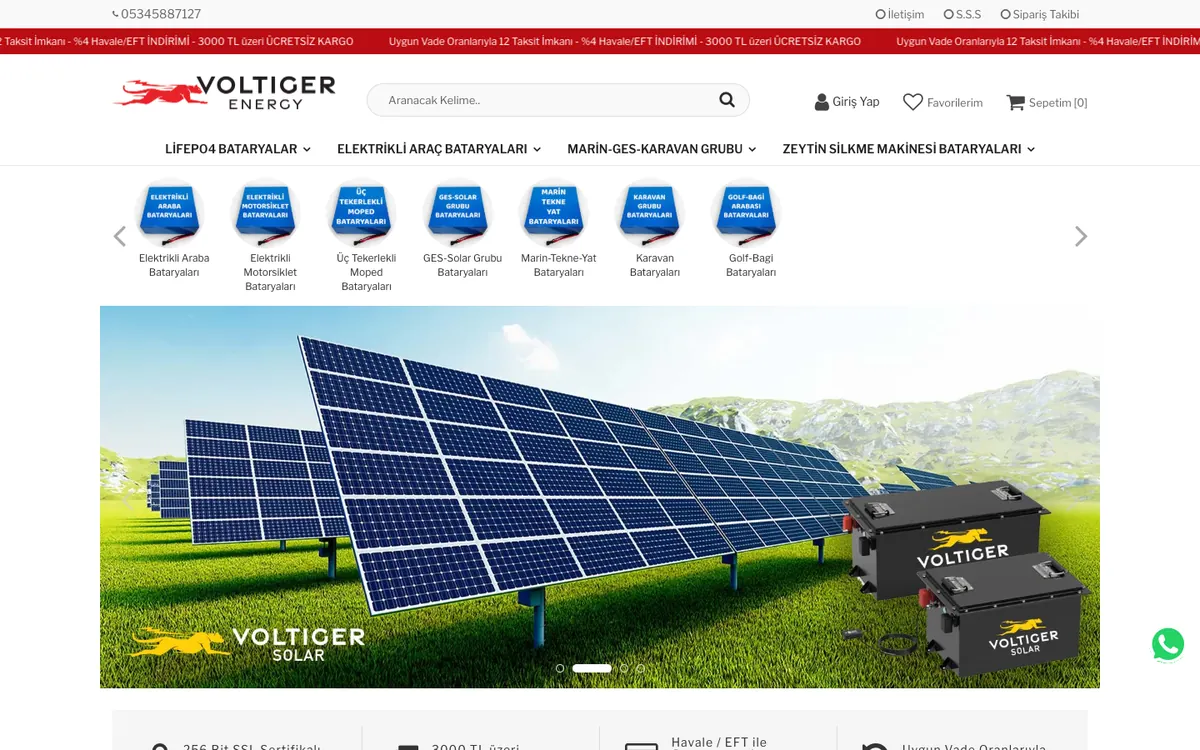Click the Favorilerim heart icon

pyautogui.click(x=913, y=102)
